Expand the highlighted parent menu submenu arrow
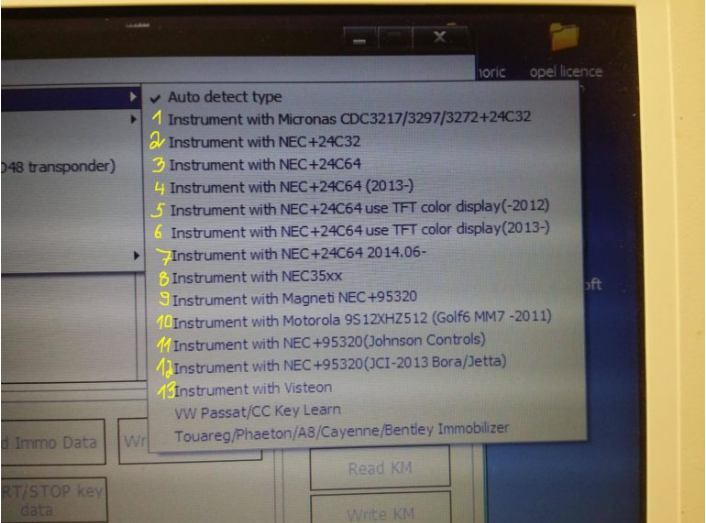 click(x=134, y=97)
